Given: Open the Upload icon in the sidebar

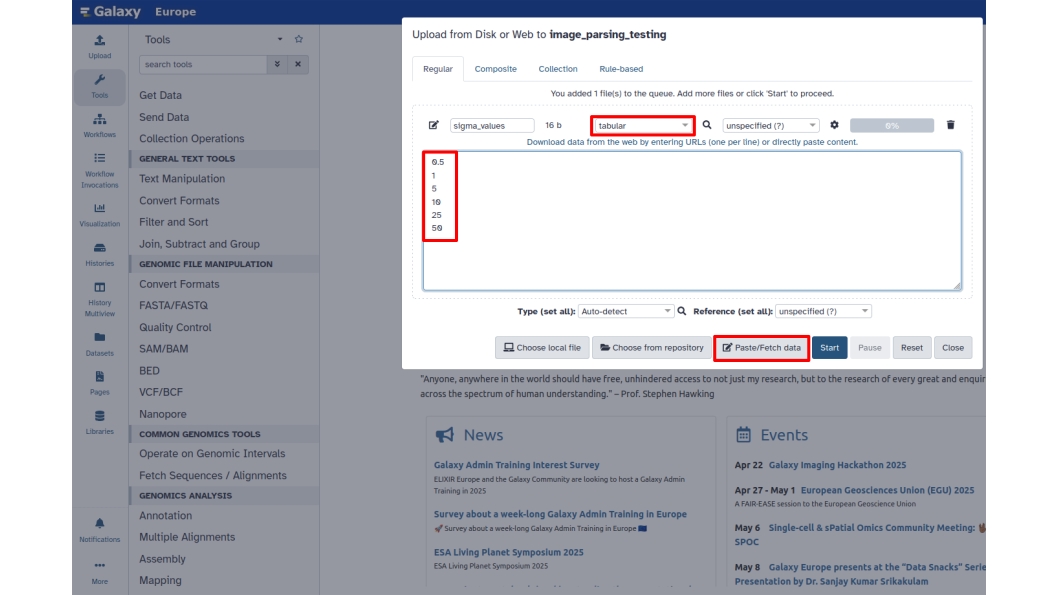Looking at the screenshot, I should (99, 40).
